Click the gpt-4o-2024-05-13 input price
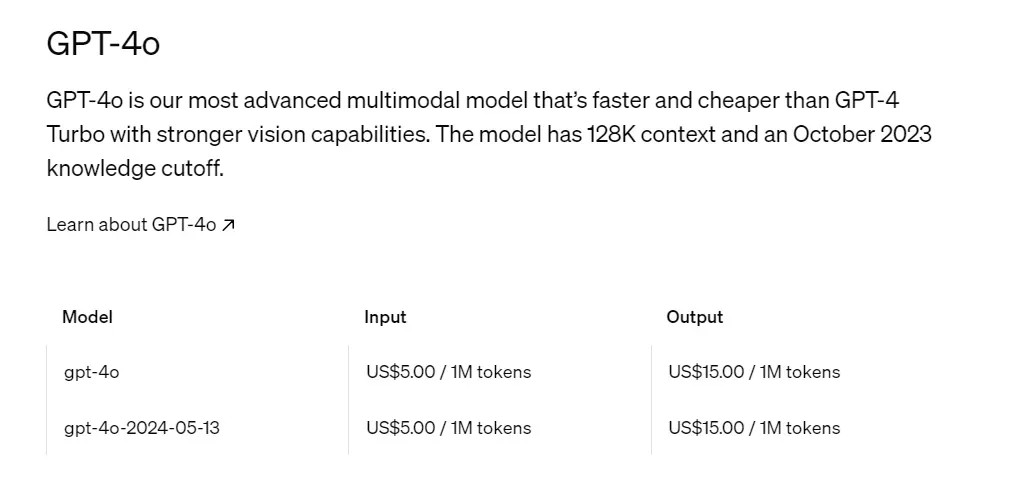 point(448,428)
